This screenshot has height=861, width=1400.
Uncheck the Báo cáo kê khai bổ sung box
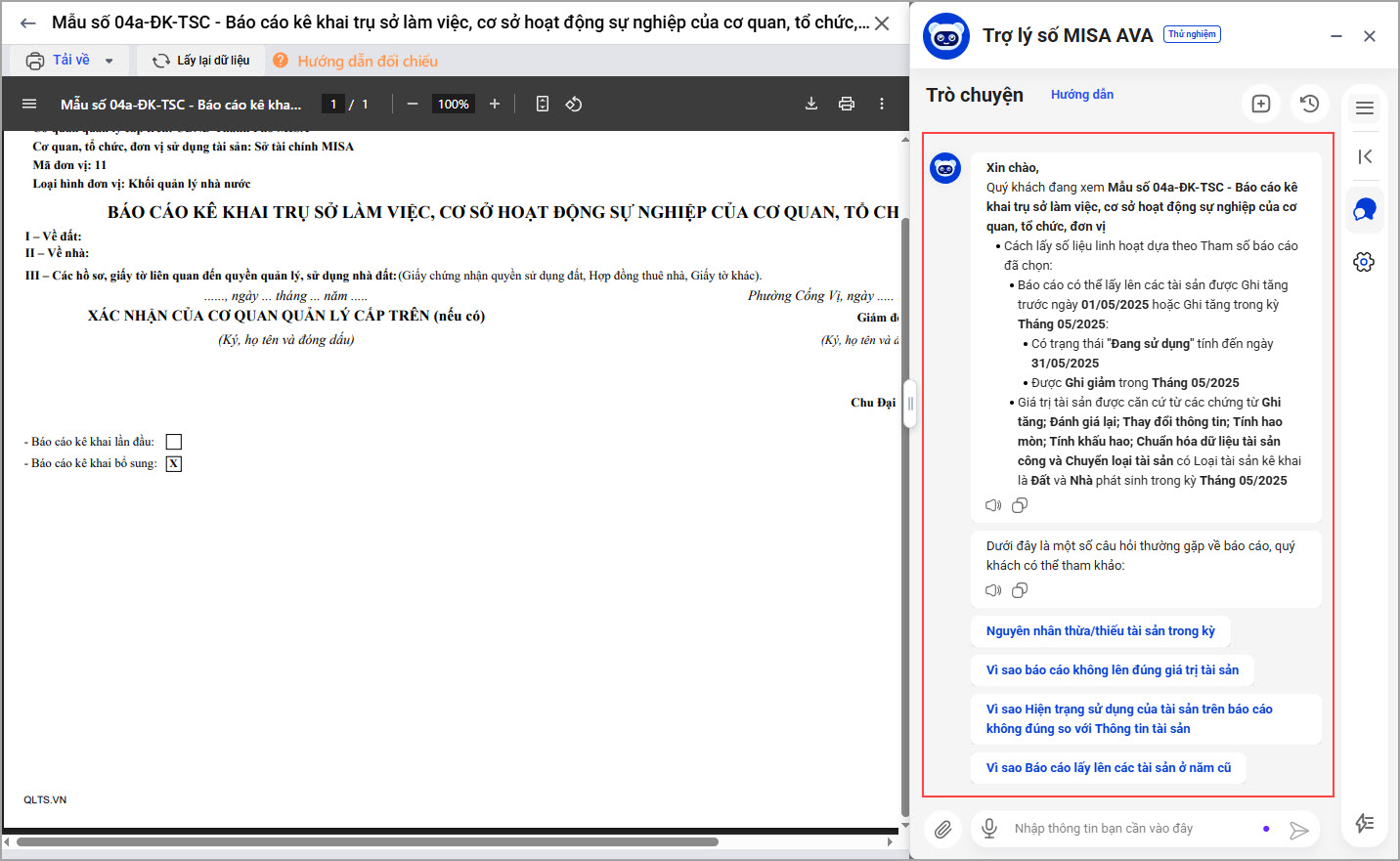174,464
